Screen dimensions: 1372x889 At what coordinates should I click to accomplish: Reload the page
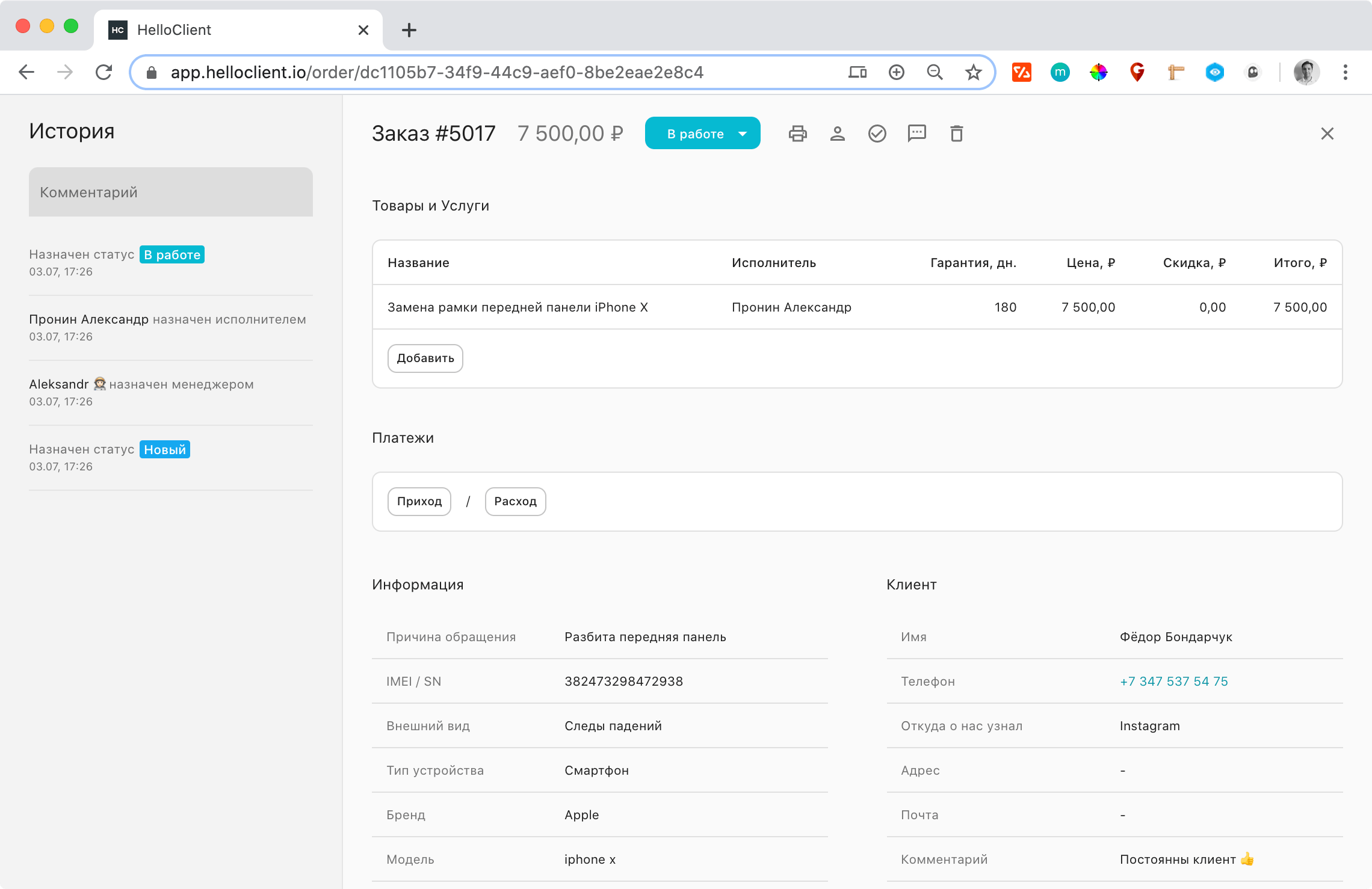pyautogui.click(x=104, y=73)
